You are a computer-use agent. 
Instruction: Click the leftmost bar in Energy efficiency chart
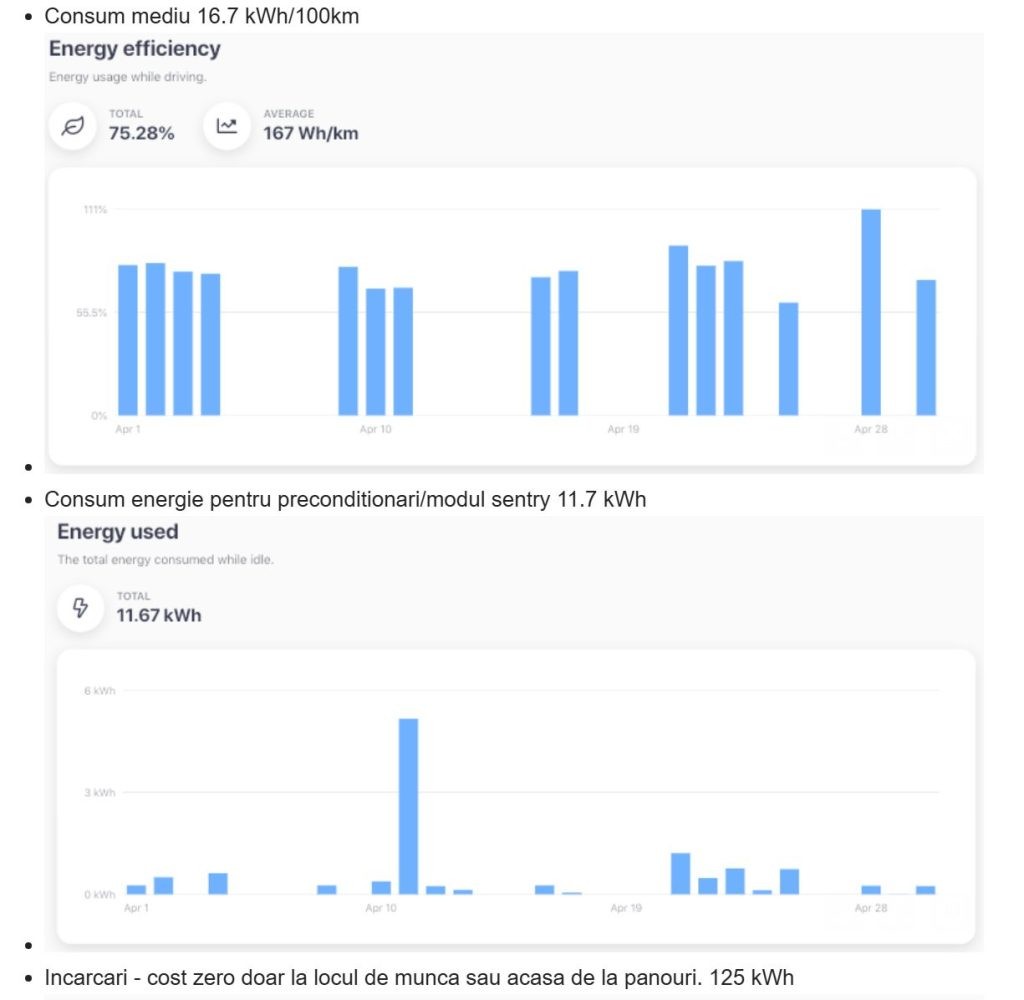click(x=128, y=340)
